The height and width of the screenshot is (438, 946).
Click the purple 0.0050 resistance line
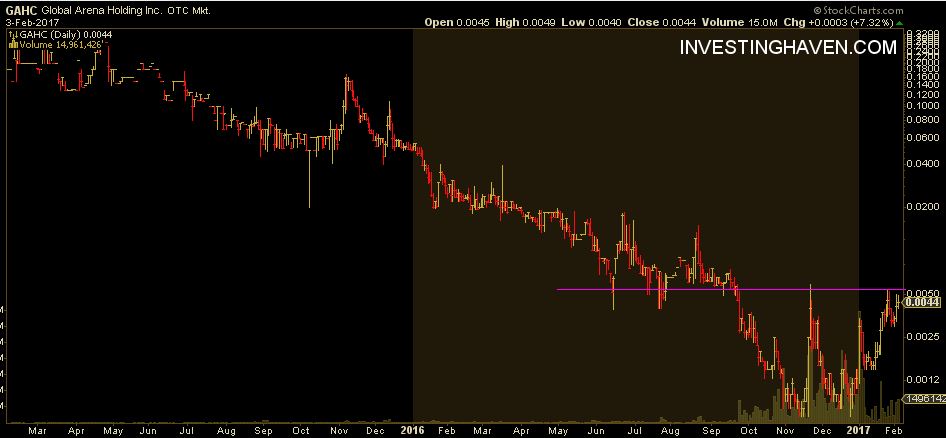(x=700, y=289)
